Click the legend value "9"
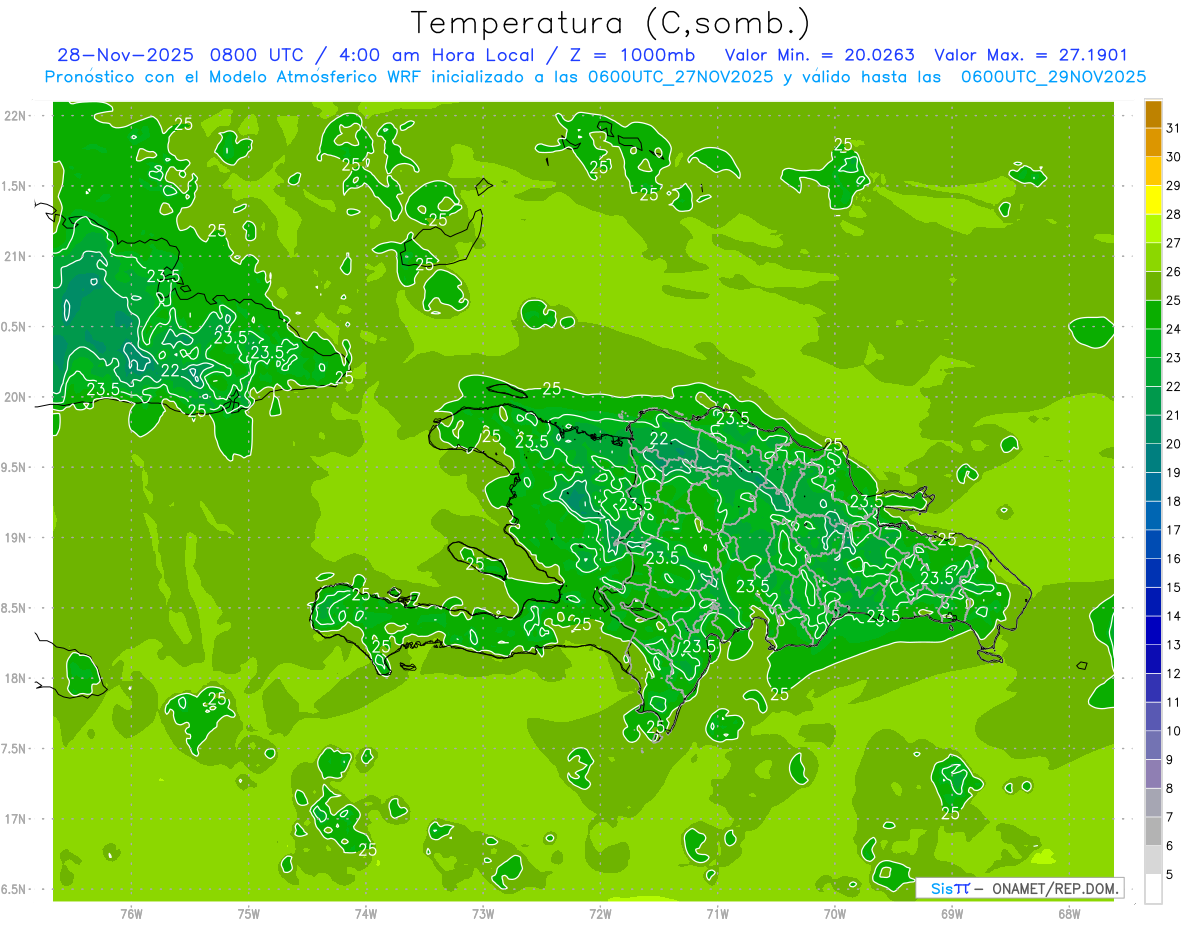 coord(1170,761)
